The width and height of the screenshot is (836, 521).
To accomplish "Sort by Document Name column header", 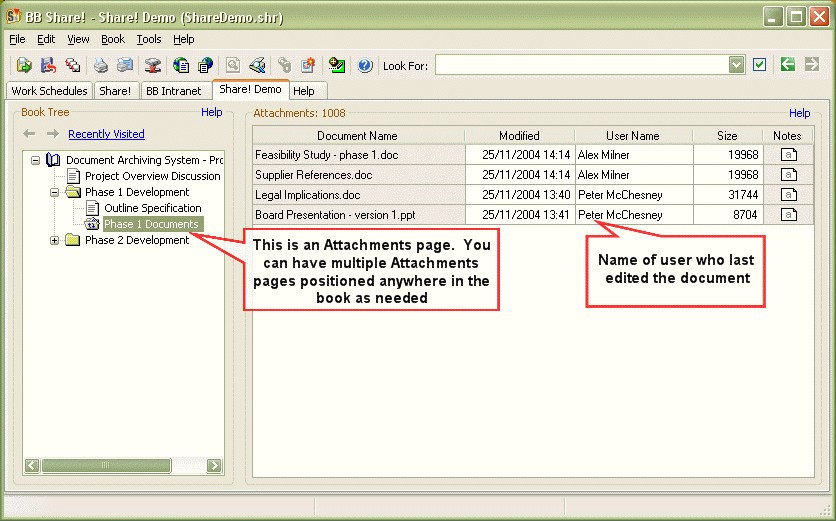I will pyautogui.click(x=358, y=135).
